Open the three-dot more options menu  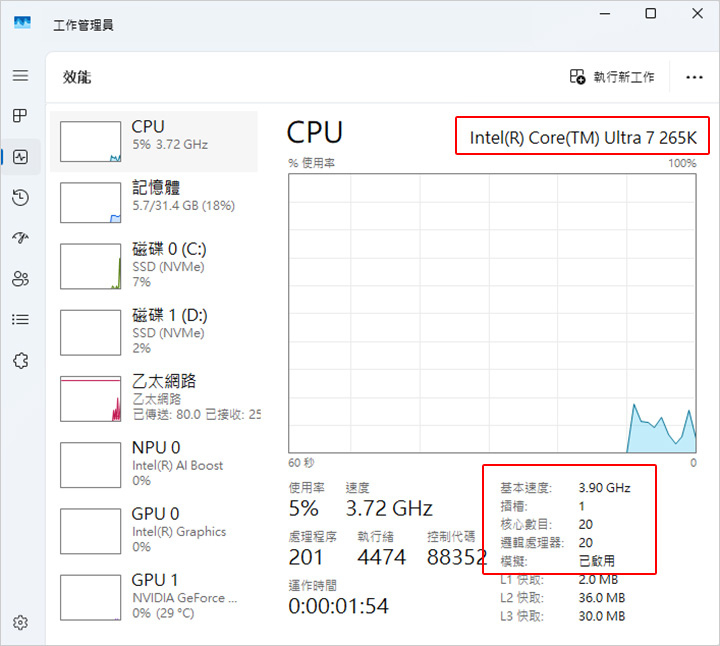click(x=694, y=77)
